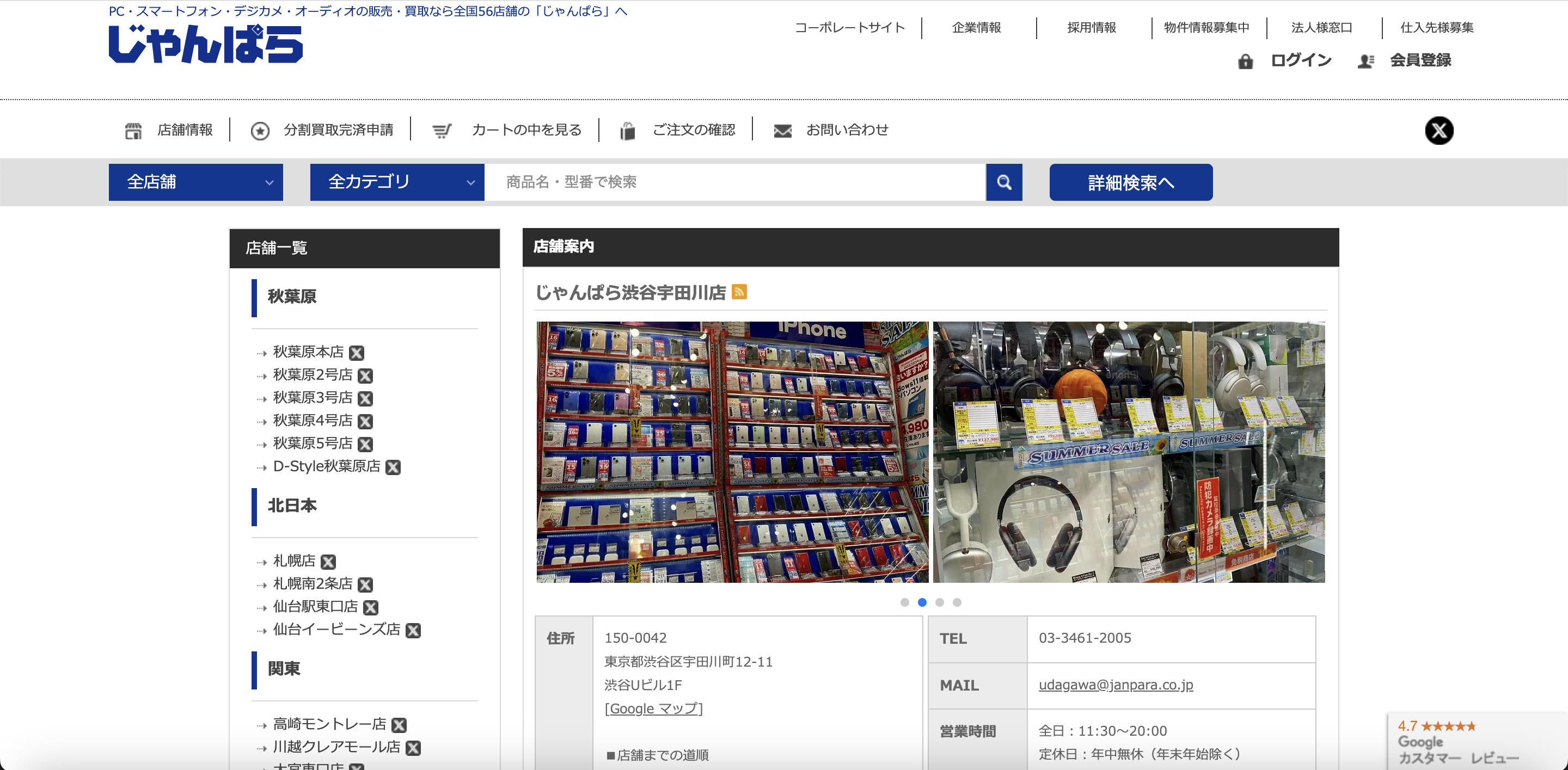Open the D-Style秋葉原店 store link
The width and height of the screenshot is (1568, 770).
[x=327, y=466]
